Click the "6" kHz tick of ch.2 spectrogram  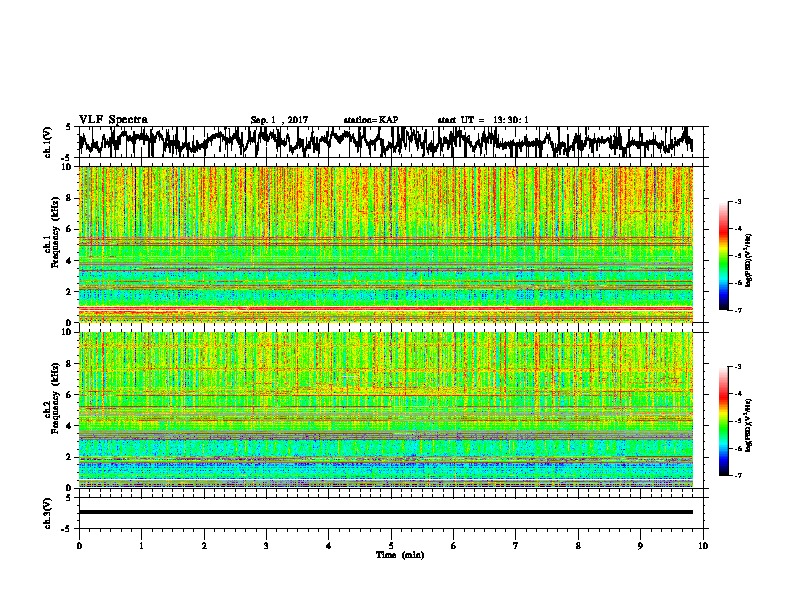pos(70,395)
